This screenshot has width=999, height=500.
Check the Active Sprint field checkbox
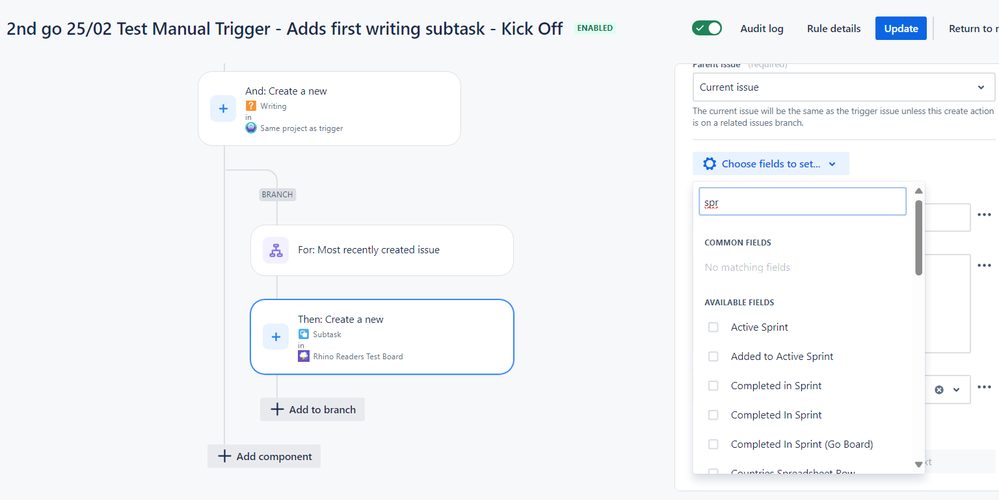(x=713, y=327)
